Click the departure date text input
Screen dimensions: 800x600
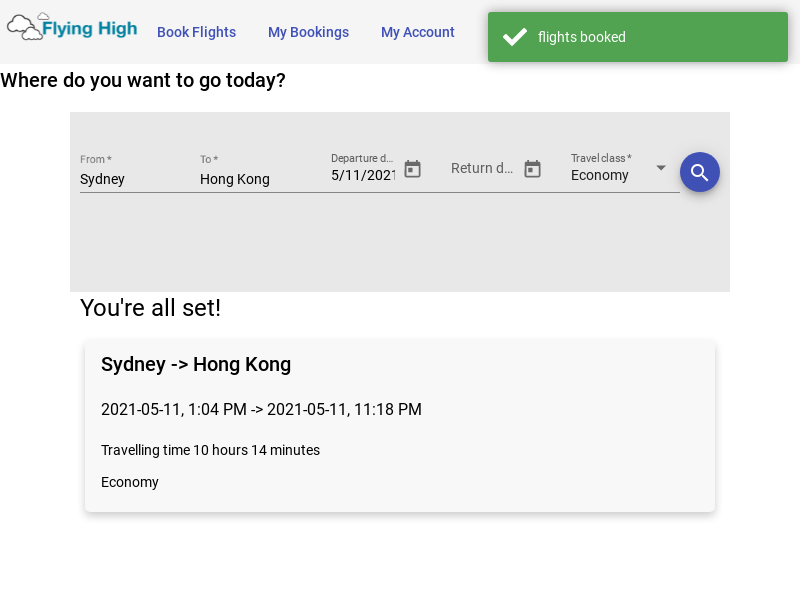pos(363,175)
